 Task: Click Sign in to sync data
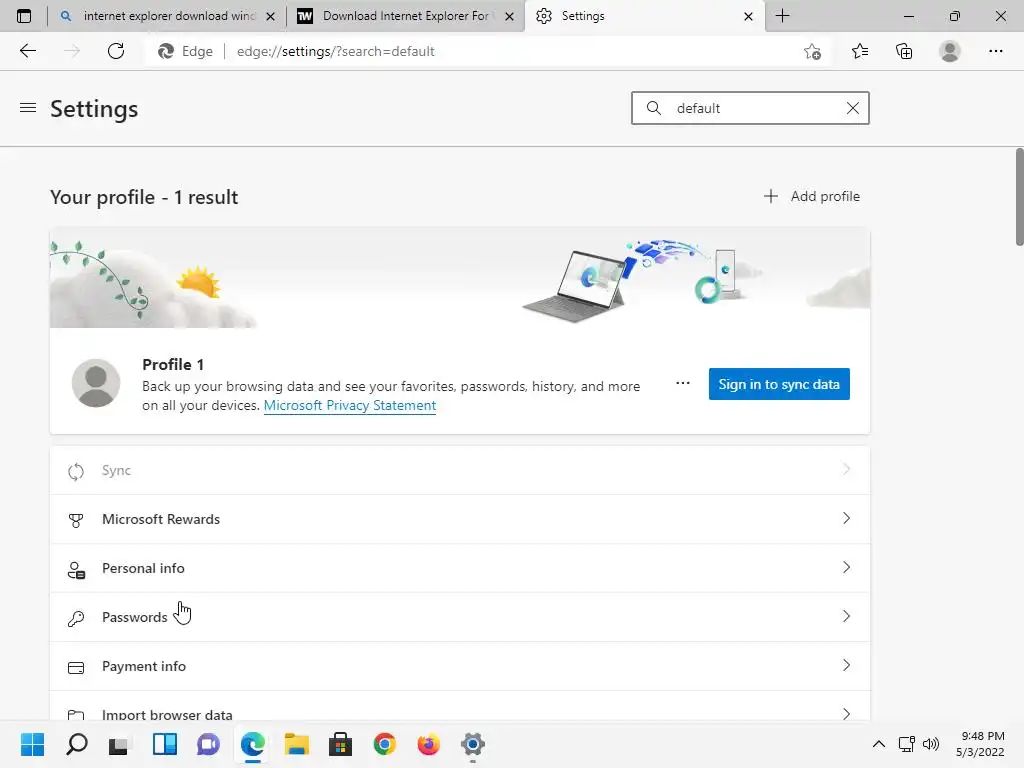point(779,384)
